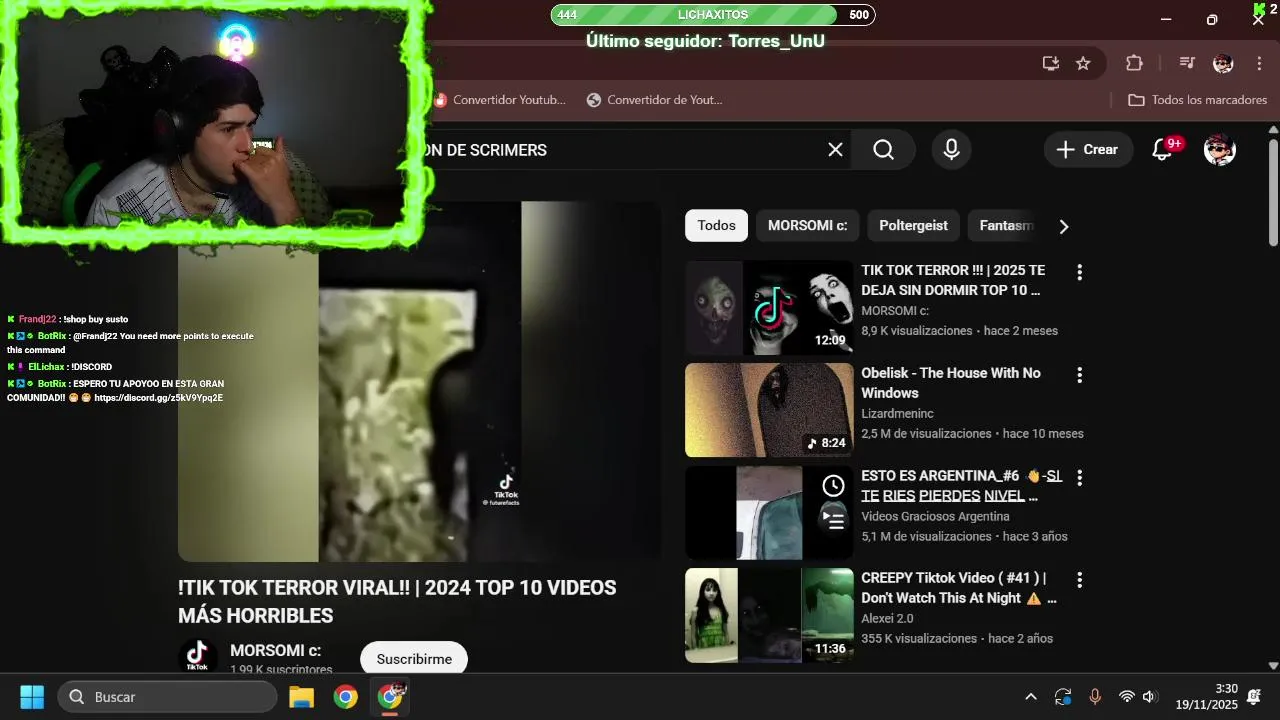This screenshot has width=1280, height=720.
Task: Show hidden system tray icons
Action: (x=1031, y=697)
